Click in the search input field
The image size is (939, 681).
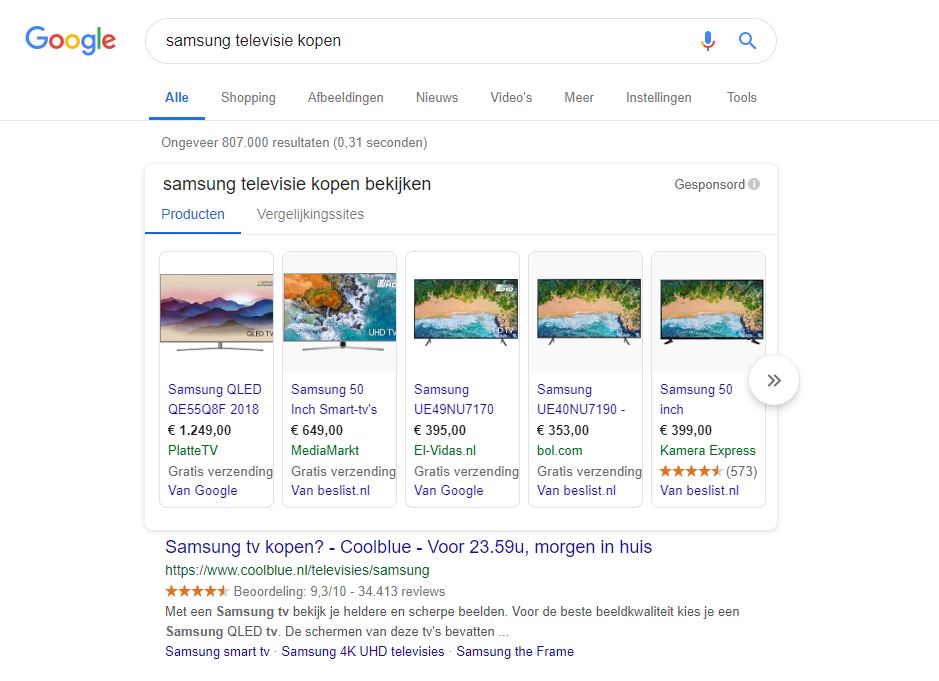tap(420, 41)
